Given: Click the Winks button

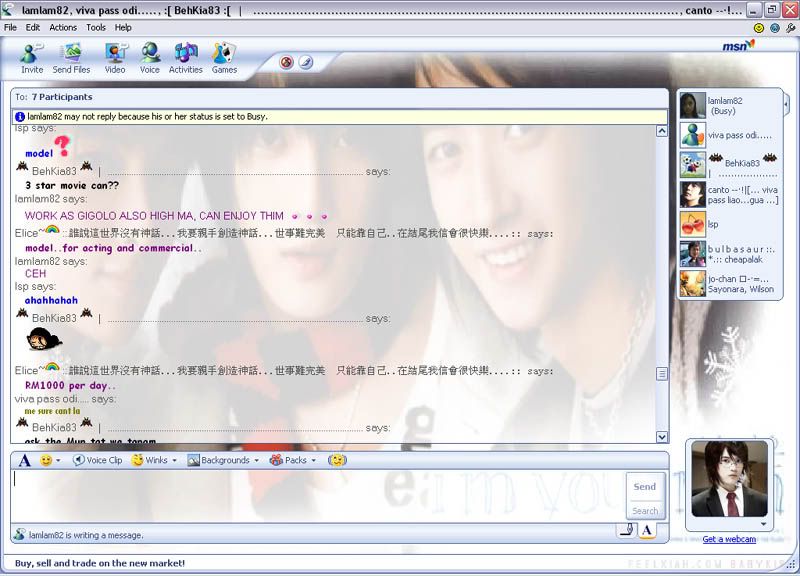Looking at the screenshot, I should tap(149, 460).
